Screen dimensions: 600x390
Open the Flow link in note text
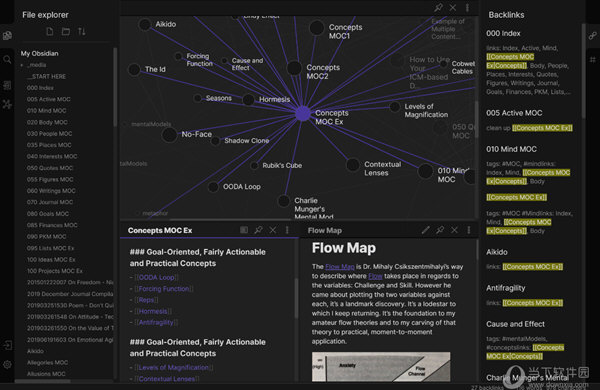click(375, 276)
